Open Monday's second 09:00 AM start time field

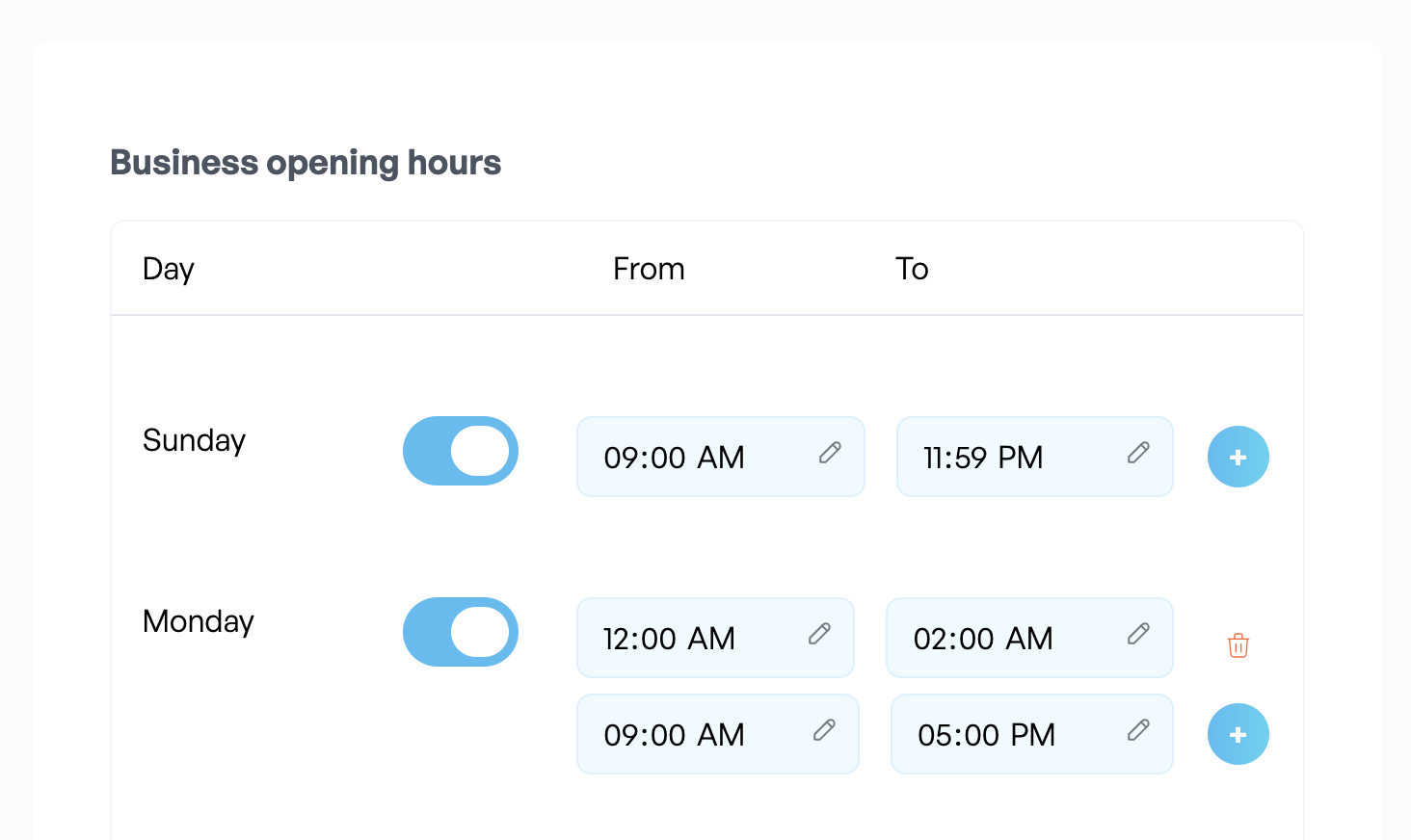[x=718, y=734]
